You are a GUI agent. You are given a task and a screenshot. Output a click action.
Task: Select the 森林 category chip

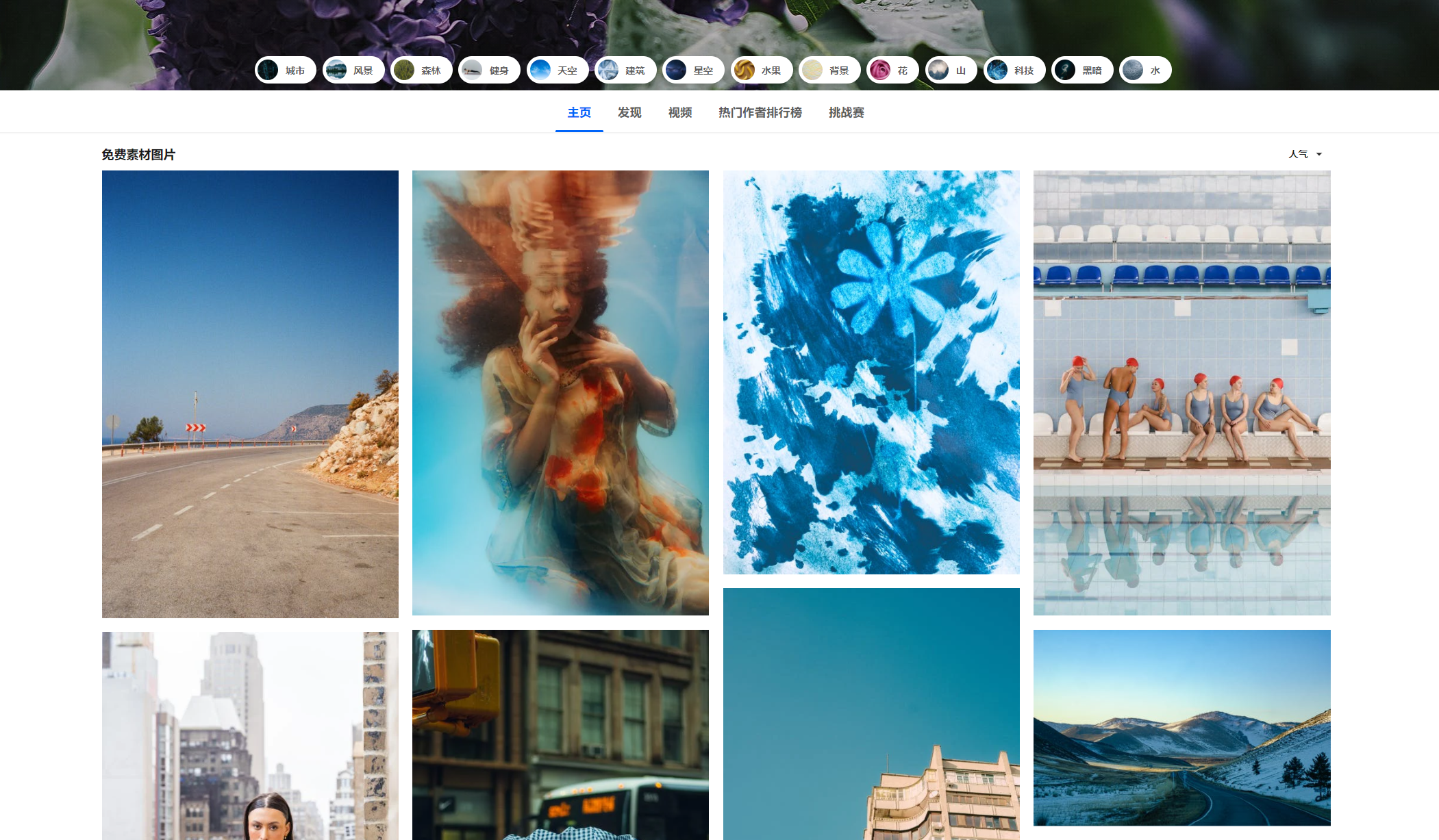pos(421,71)
